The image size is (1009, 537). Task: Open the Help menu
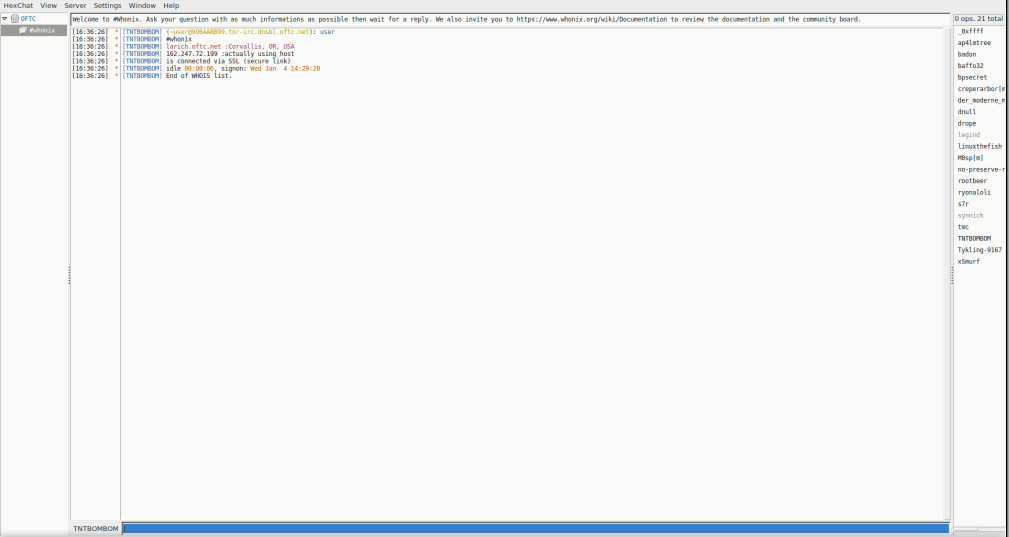pyautogui.click(x=171, y=5)
